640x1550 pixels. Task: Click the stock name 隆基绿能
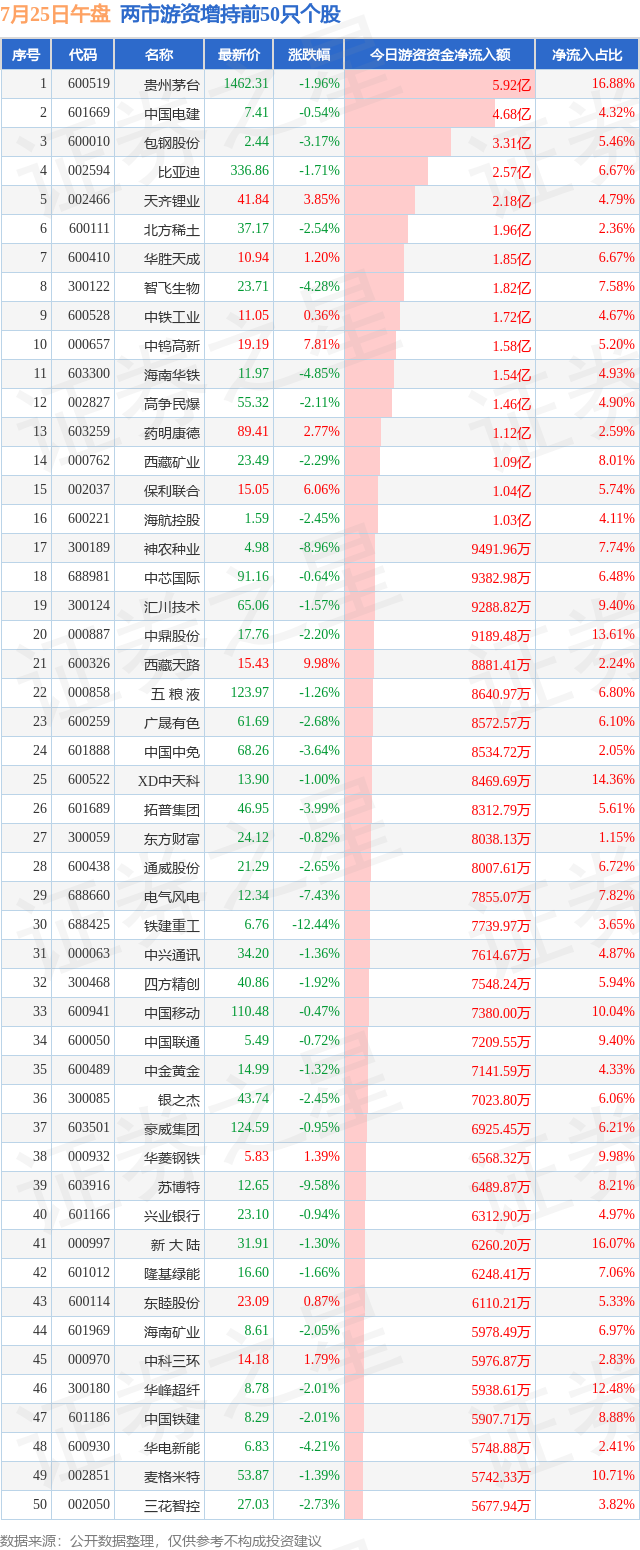172,1273
